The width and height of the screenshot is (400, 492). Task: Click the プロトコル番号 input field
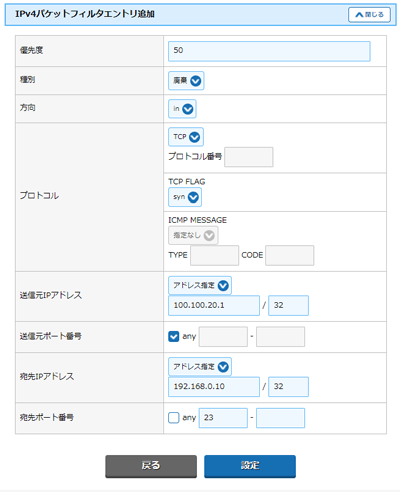point(249,157)
